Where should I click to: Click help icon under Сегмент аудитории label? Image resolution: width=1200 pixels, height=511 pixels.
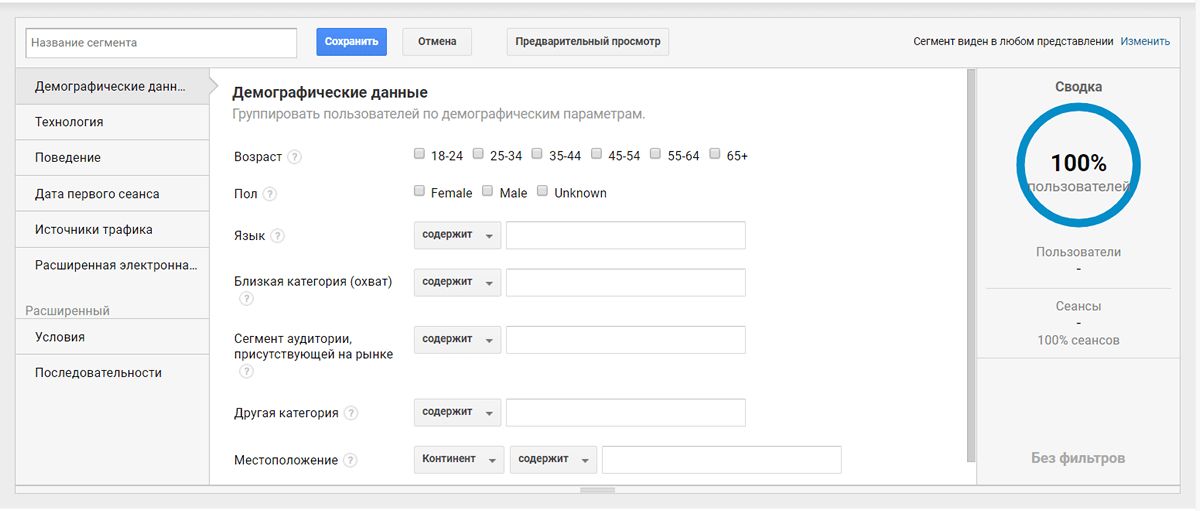(x=246, y=371)
